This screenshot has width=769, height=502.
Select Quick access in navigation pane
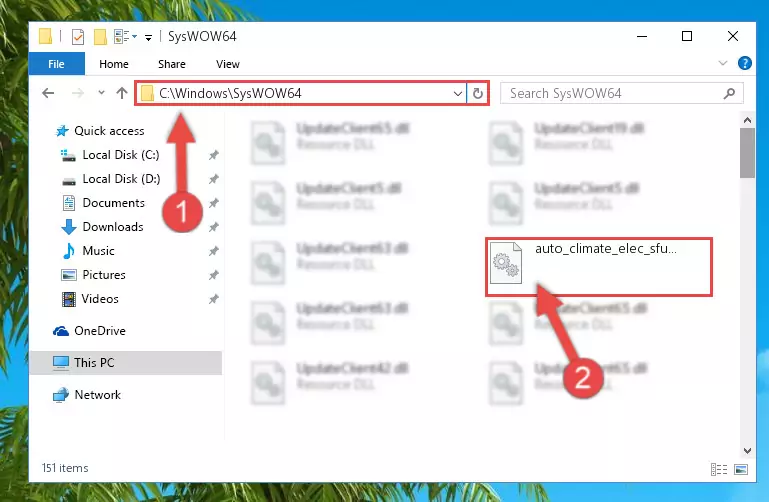point(109,131)
